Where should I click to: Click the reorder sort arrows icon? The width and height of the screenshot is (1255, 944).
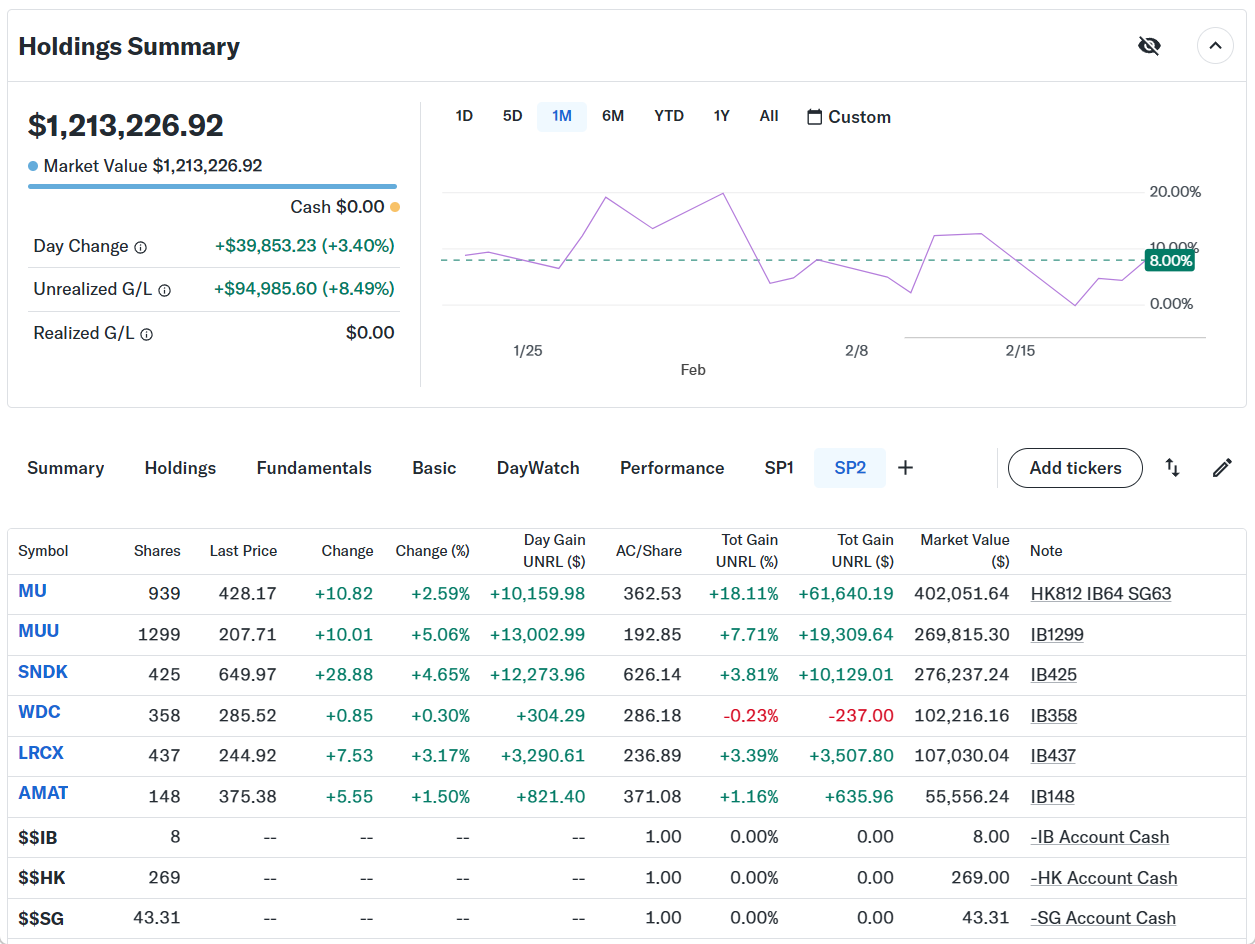[1172, 468]
